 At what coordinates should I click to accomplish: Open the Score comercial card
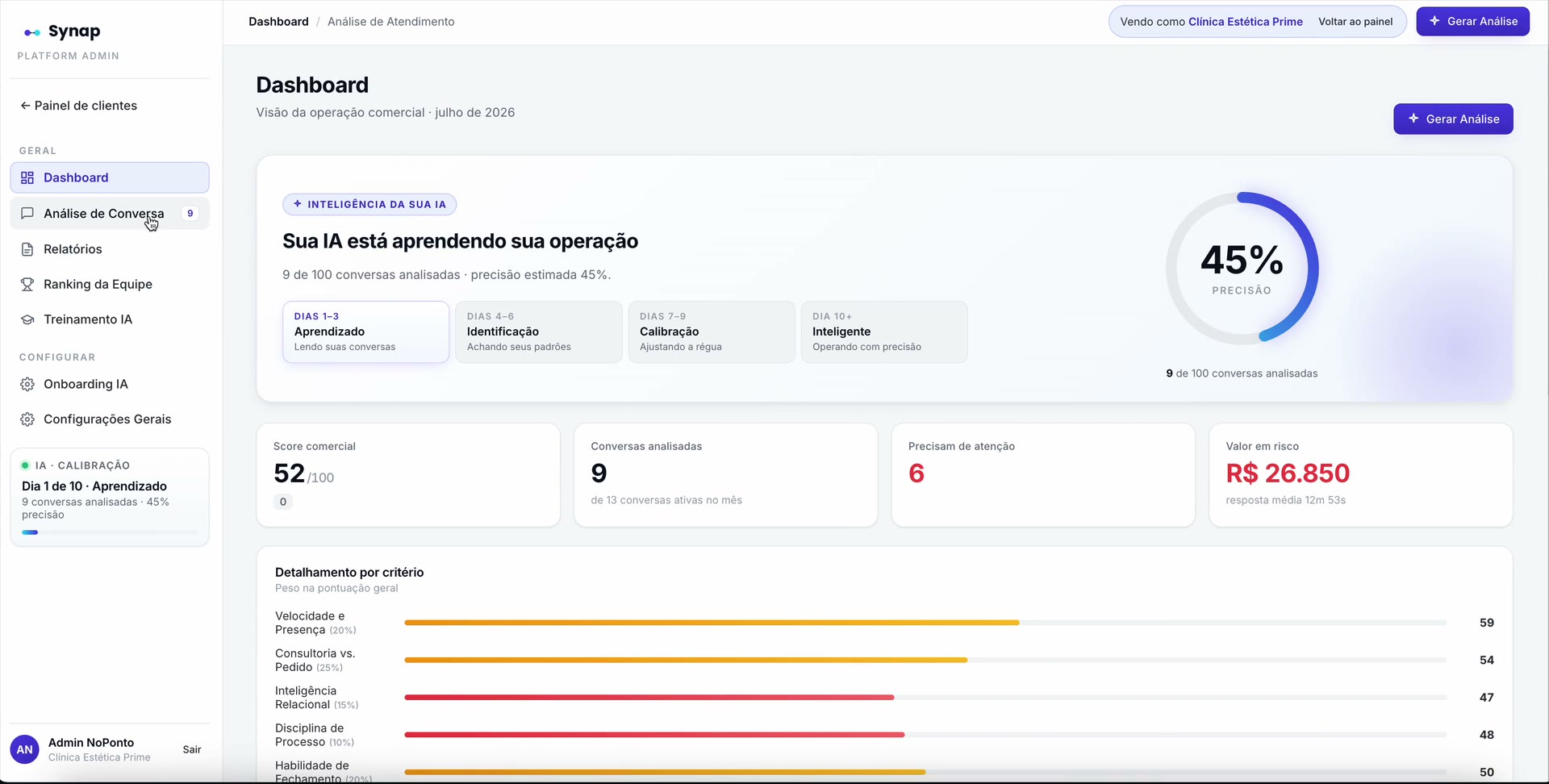[408, 475]
